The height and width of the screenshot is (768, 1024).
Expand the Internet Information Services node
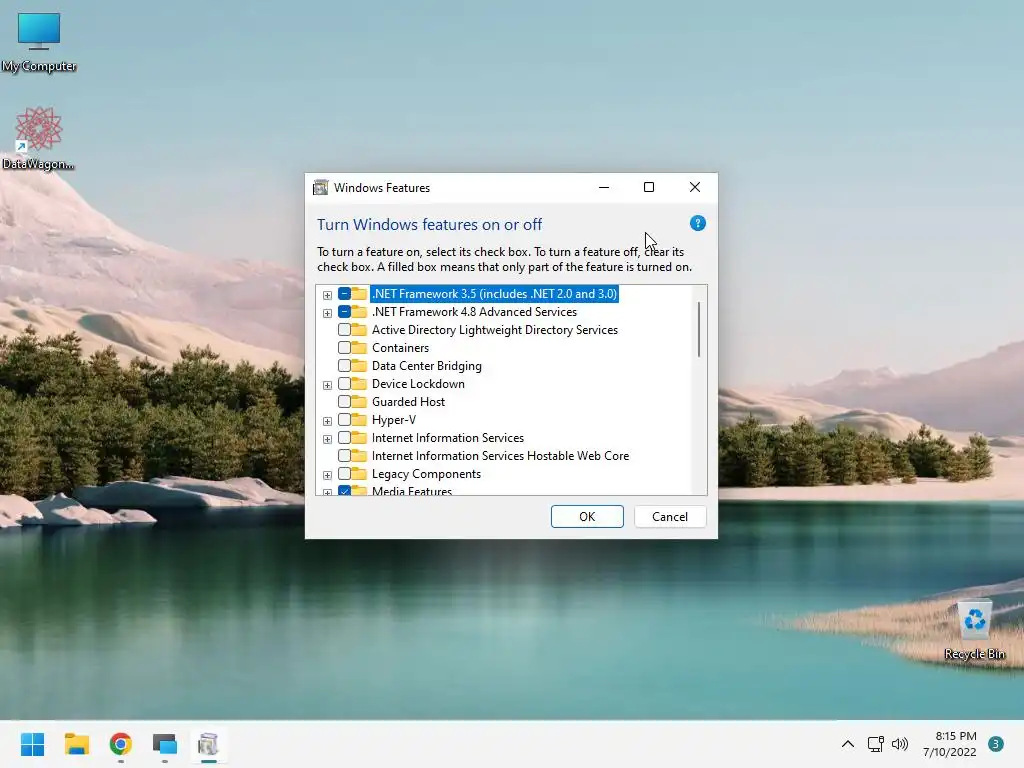point(327,439)
